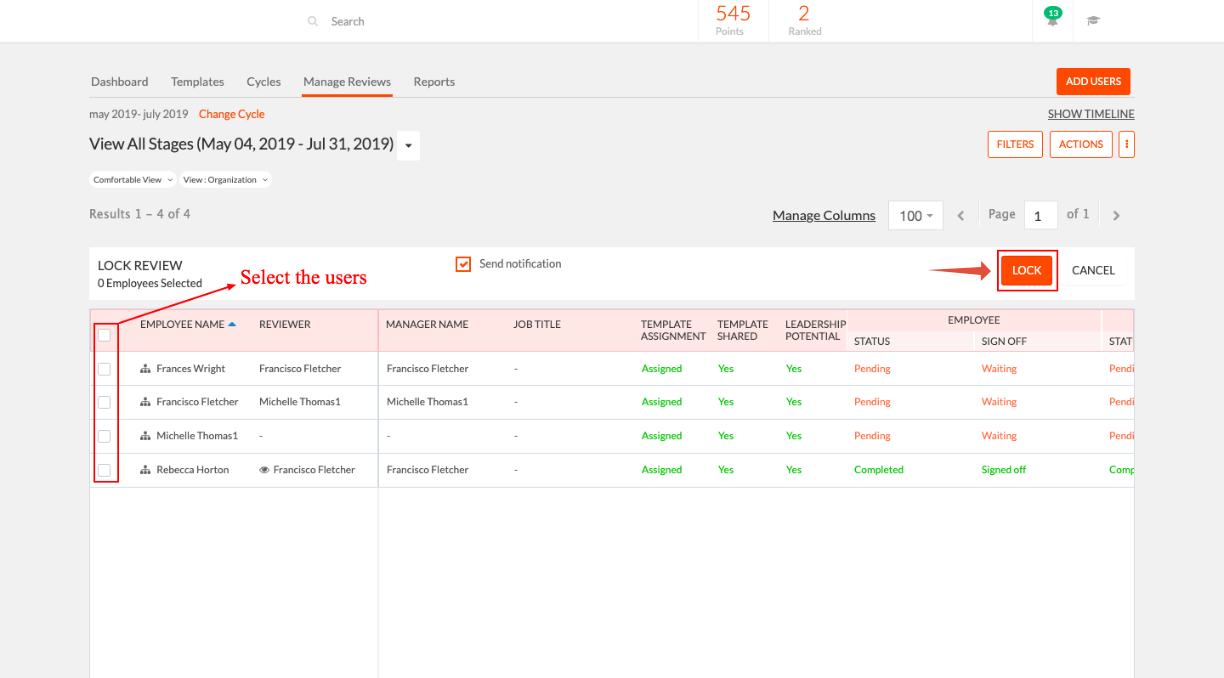Check the Francisco Fletcher row checkbox
The width and height of the screenshot is (1224, 678).
click(x=104, y=402)
